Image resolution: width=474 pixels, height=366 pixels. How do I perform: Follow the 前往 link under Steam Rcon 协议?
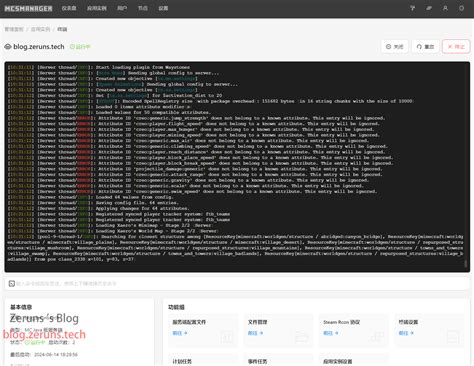pyautogui.click(x=331, y=333)
